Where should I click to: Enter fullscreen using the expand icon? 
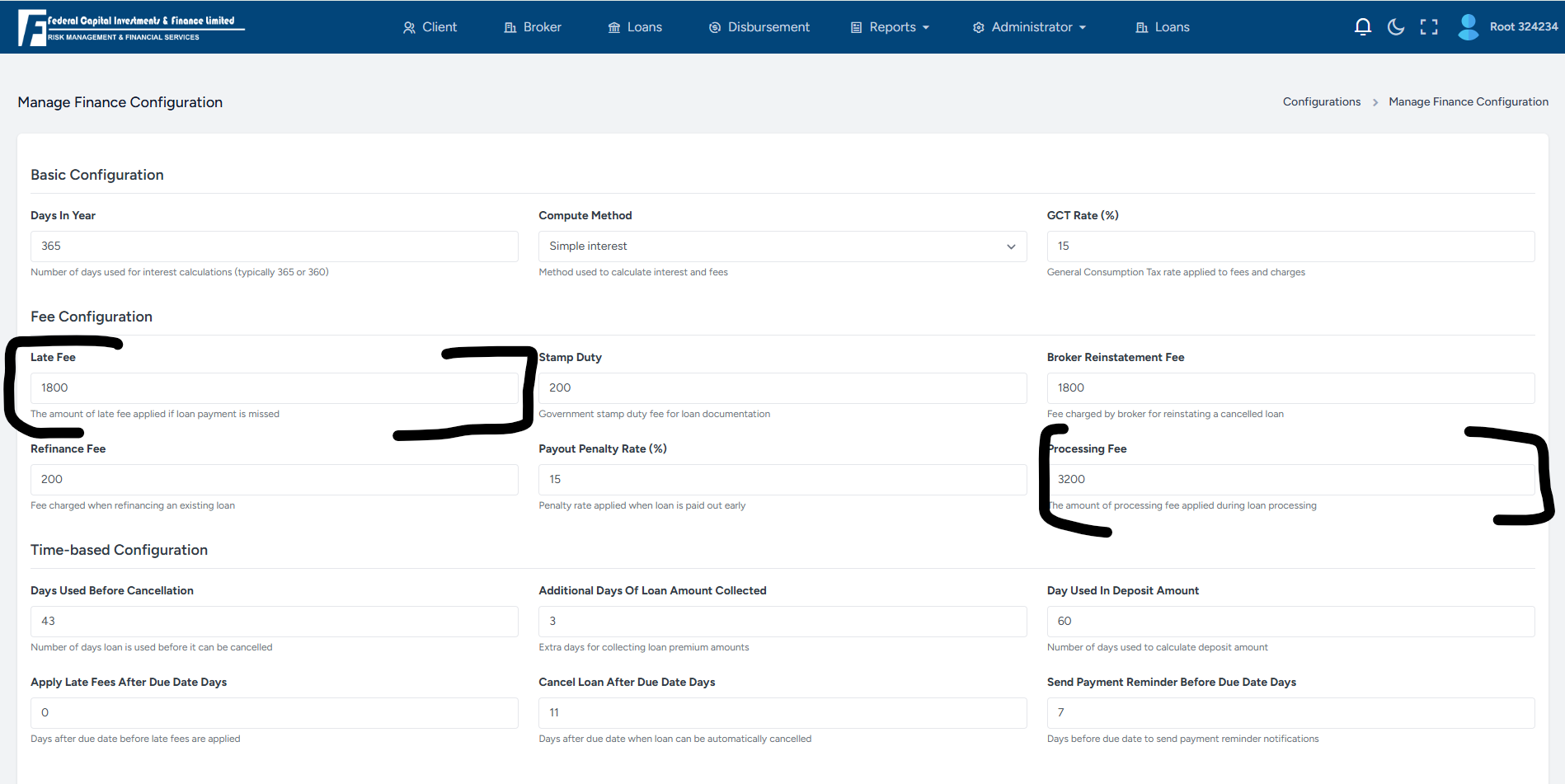[1428, 27]
